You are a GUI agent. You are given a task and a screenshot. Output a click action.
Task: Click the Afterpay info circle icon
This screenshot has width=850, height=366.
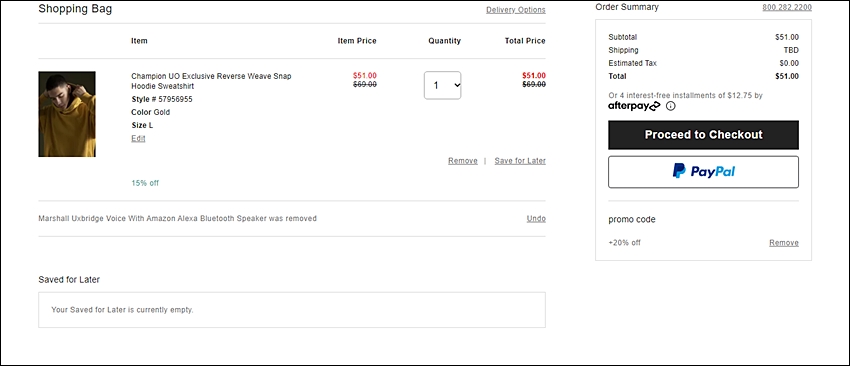pyautogui.click(x=671, y=106)
